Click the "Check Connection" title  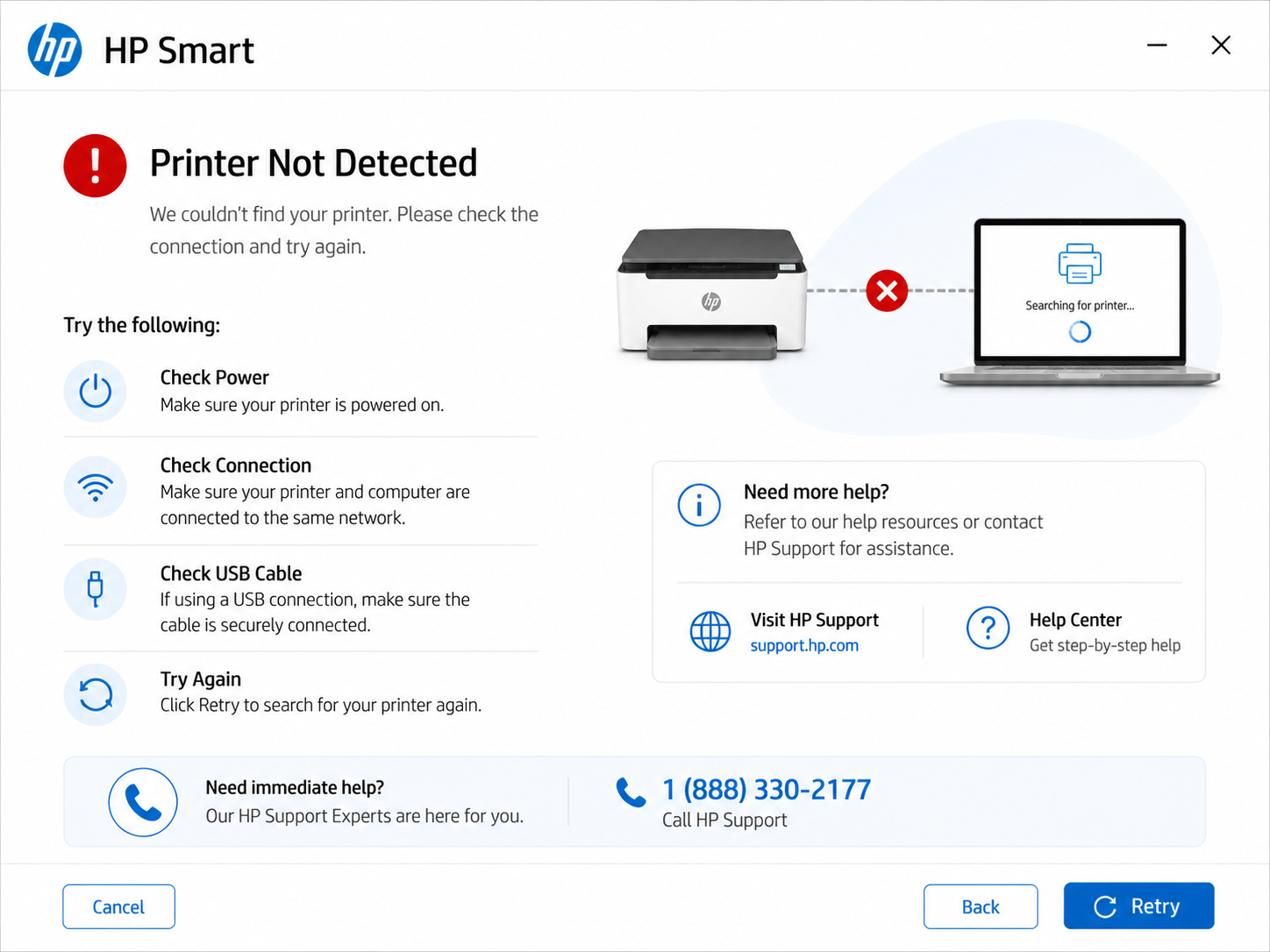(x=235, y=465)
